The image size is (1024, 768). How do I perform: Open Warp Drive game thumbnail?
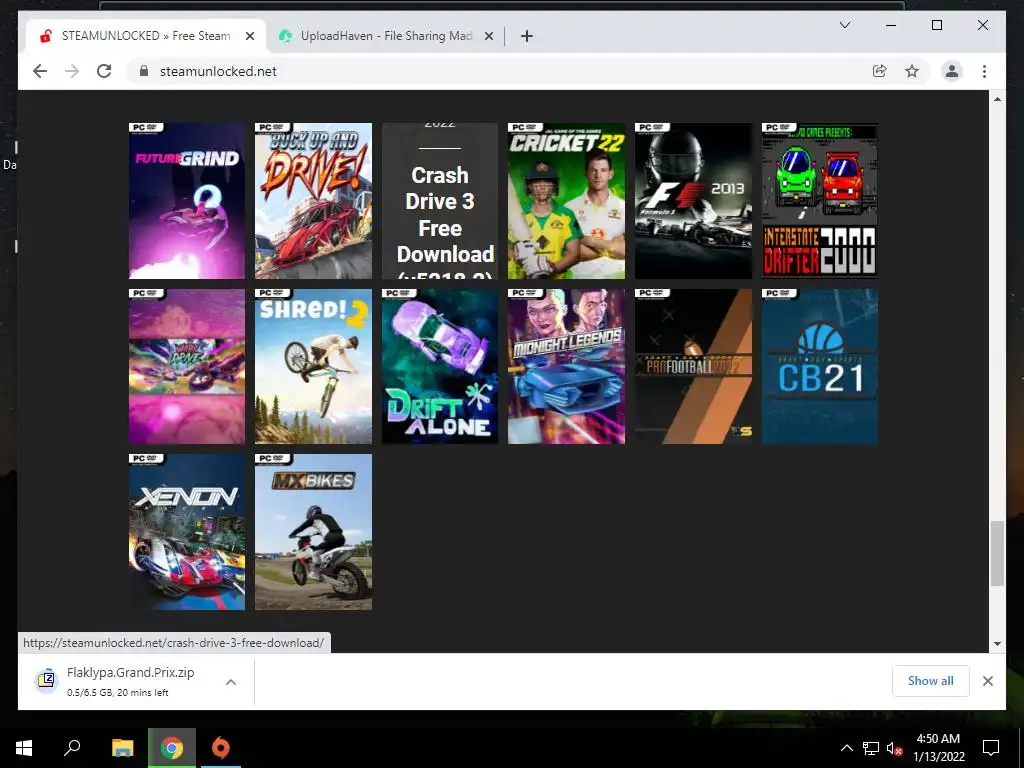click(187, 366)
